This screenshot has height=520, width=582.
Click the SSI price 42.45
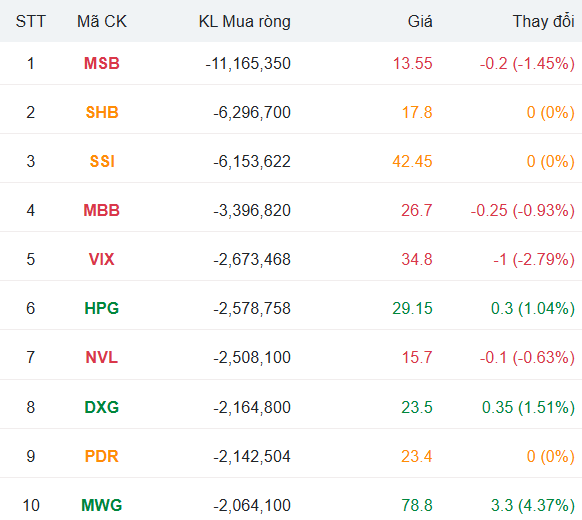click(412, 161)
